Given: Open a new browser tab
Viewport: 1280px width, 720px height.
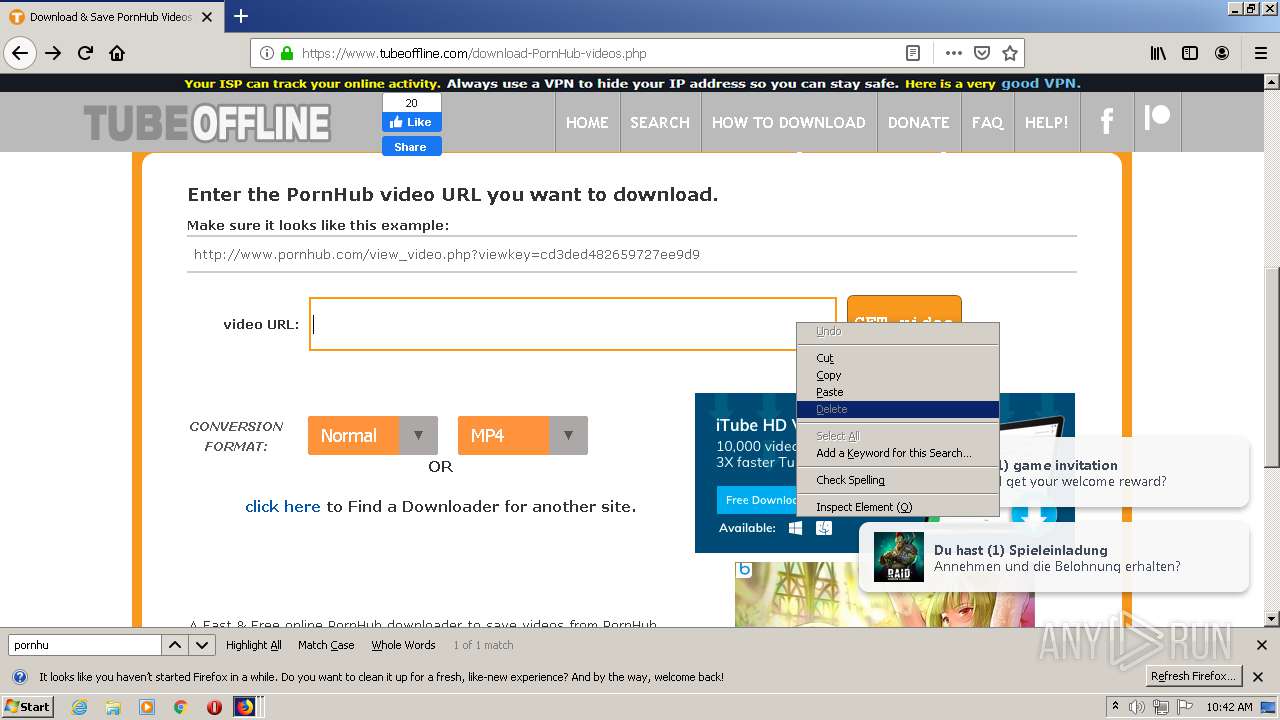Looking at the screenshot, I should [x=240, y=16].
